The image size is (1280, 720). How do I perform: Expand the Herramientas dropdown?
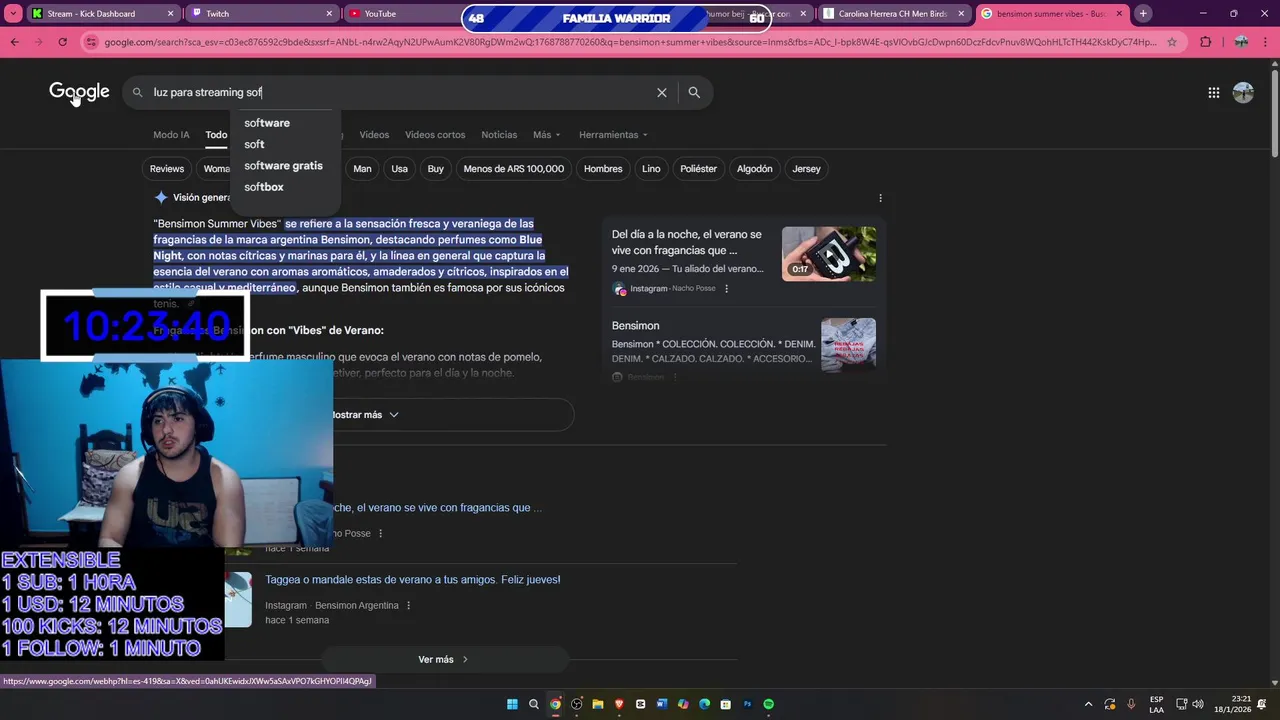[x=613, y=135]
